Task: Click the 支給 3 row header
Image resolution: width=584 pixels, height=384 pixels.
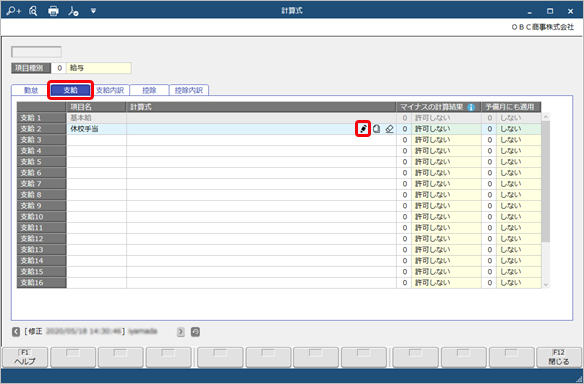Action: point(41,140)
